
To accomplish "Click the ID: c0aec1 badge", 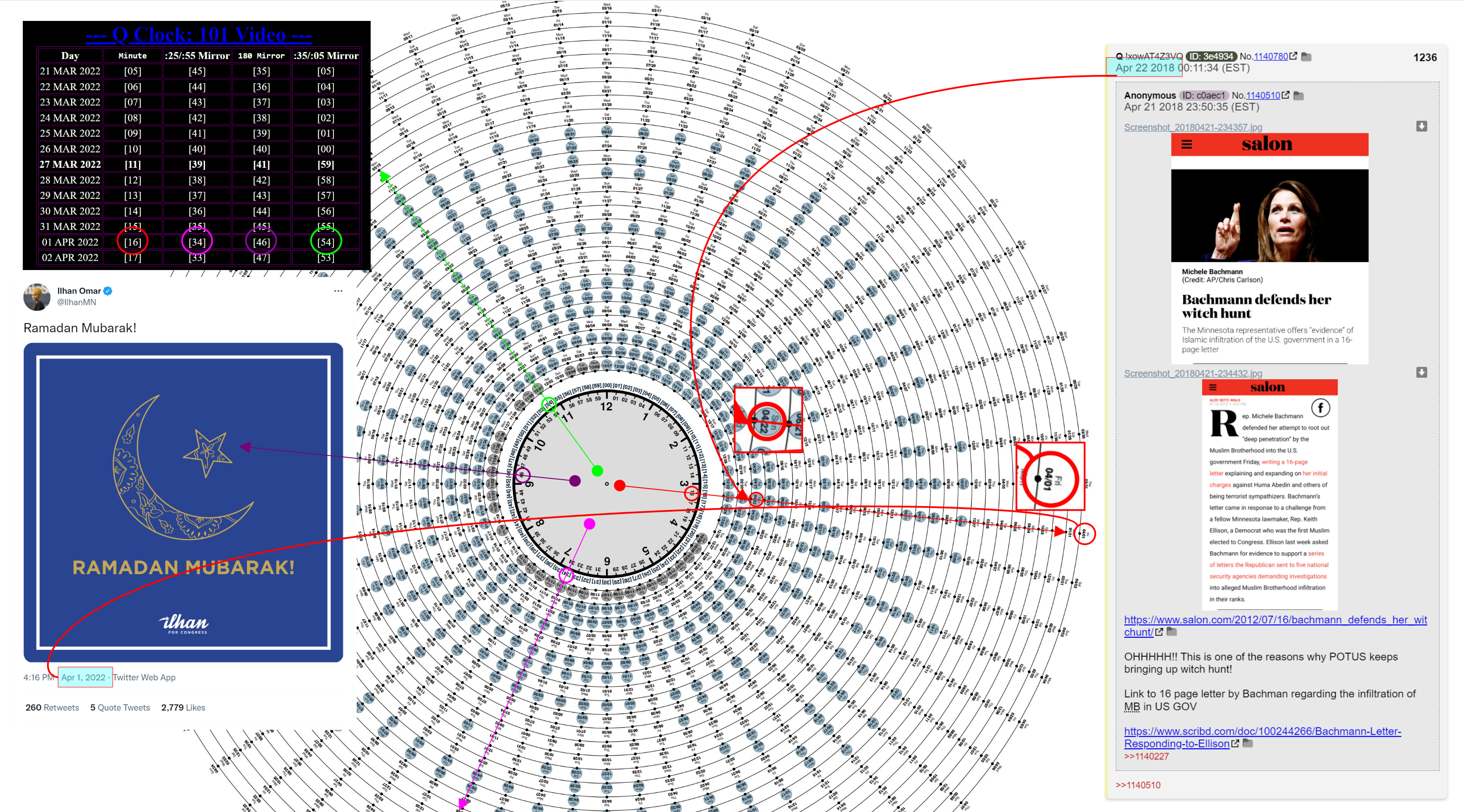I will point(1204,95).
